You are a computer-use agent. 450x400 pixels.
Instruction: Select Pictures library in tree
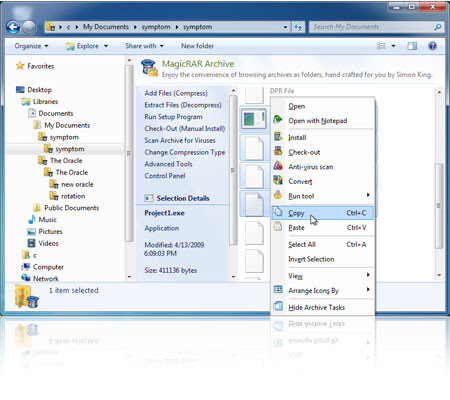click(x=50, y=231)
